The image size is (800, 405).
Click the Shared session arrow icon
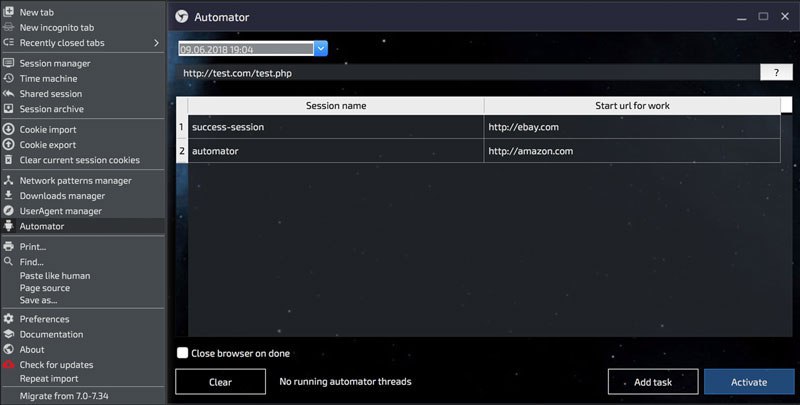8,93
